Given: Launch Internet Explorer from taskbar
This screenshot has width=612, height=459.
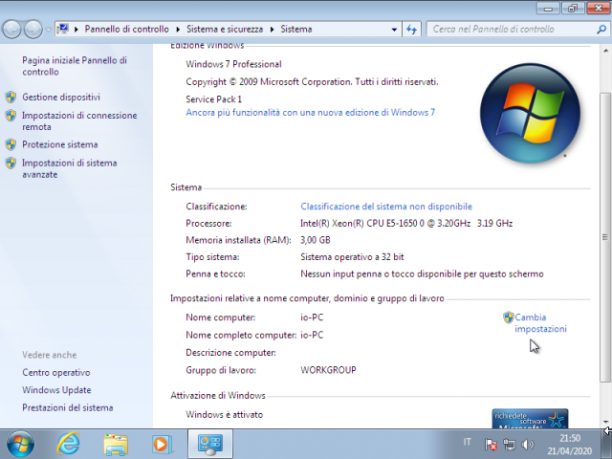Looking at the screenshot, I should [68, 444].
